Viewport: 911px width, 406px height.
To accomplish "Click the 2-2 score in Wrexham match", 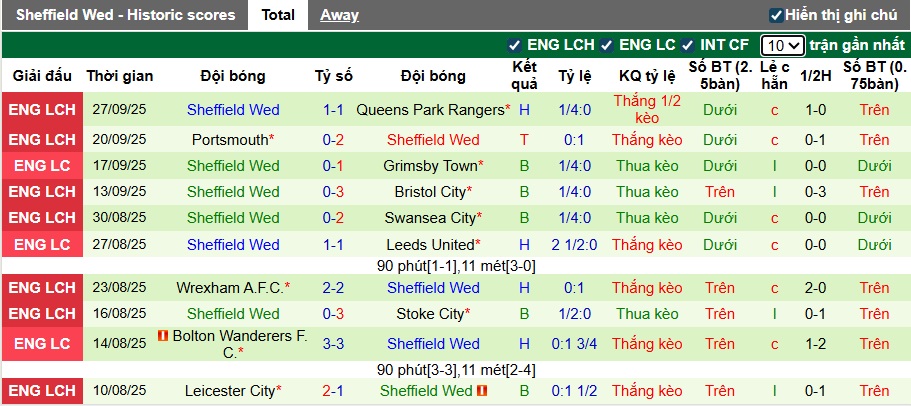I will [x=333, y=288].
